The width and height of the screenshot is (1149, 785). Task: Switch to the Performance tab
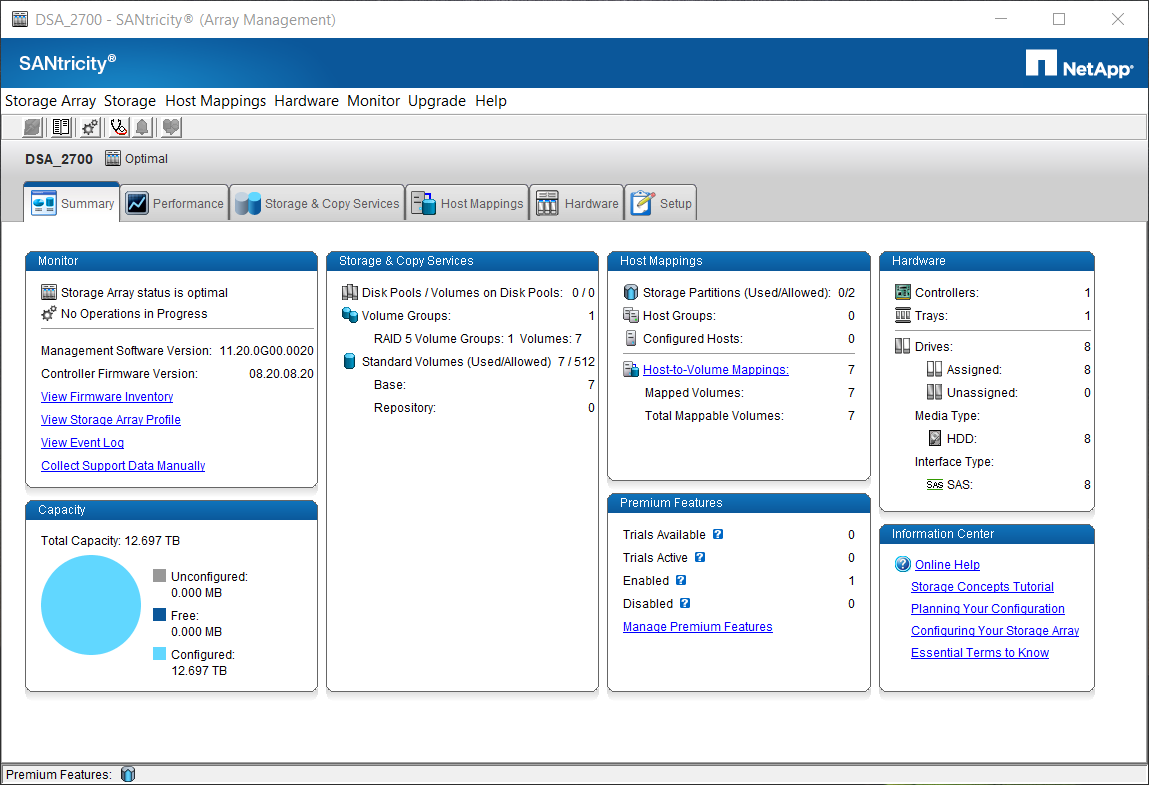pos(175,203)
